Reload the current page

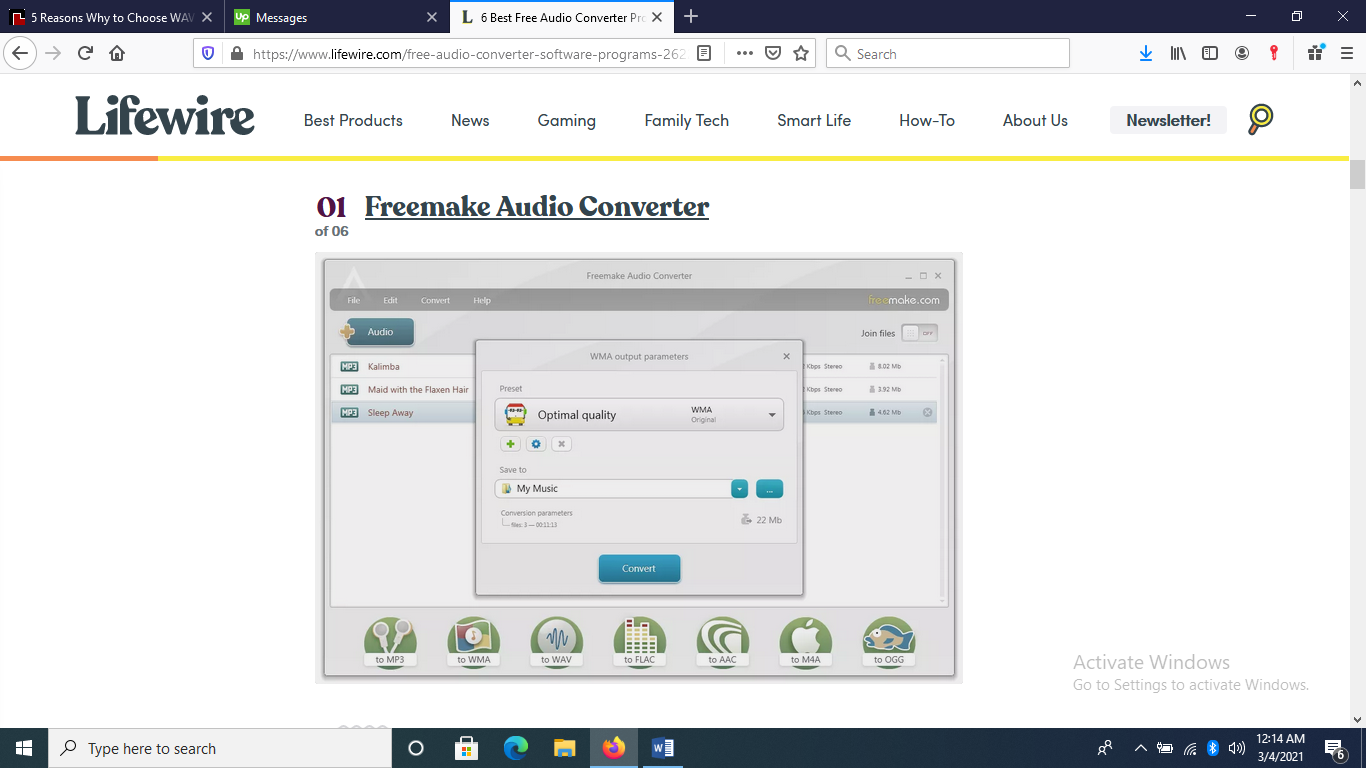point(85,54)
